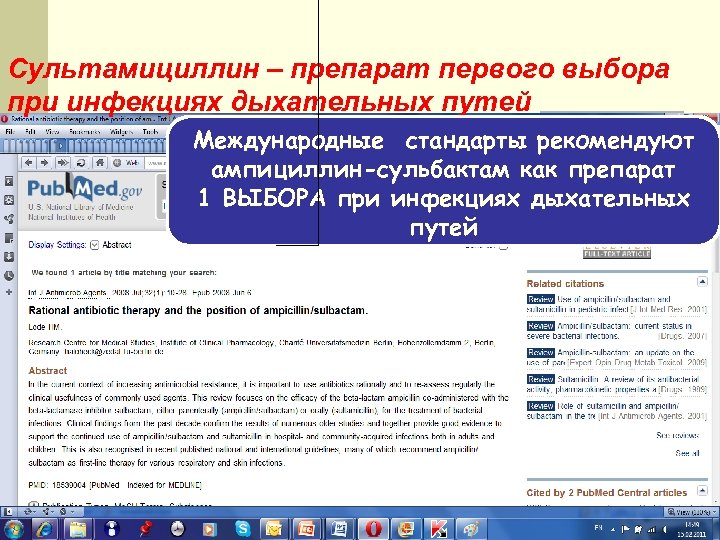Open Opera's Widgets menu
This screenshot has width=720, height=540.
(121, 131)
